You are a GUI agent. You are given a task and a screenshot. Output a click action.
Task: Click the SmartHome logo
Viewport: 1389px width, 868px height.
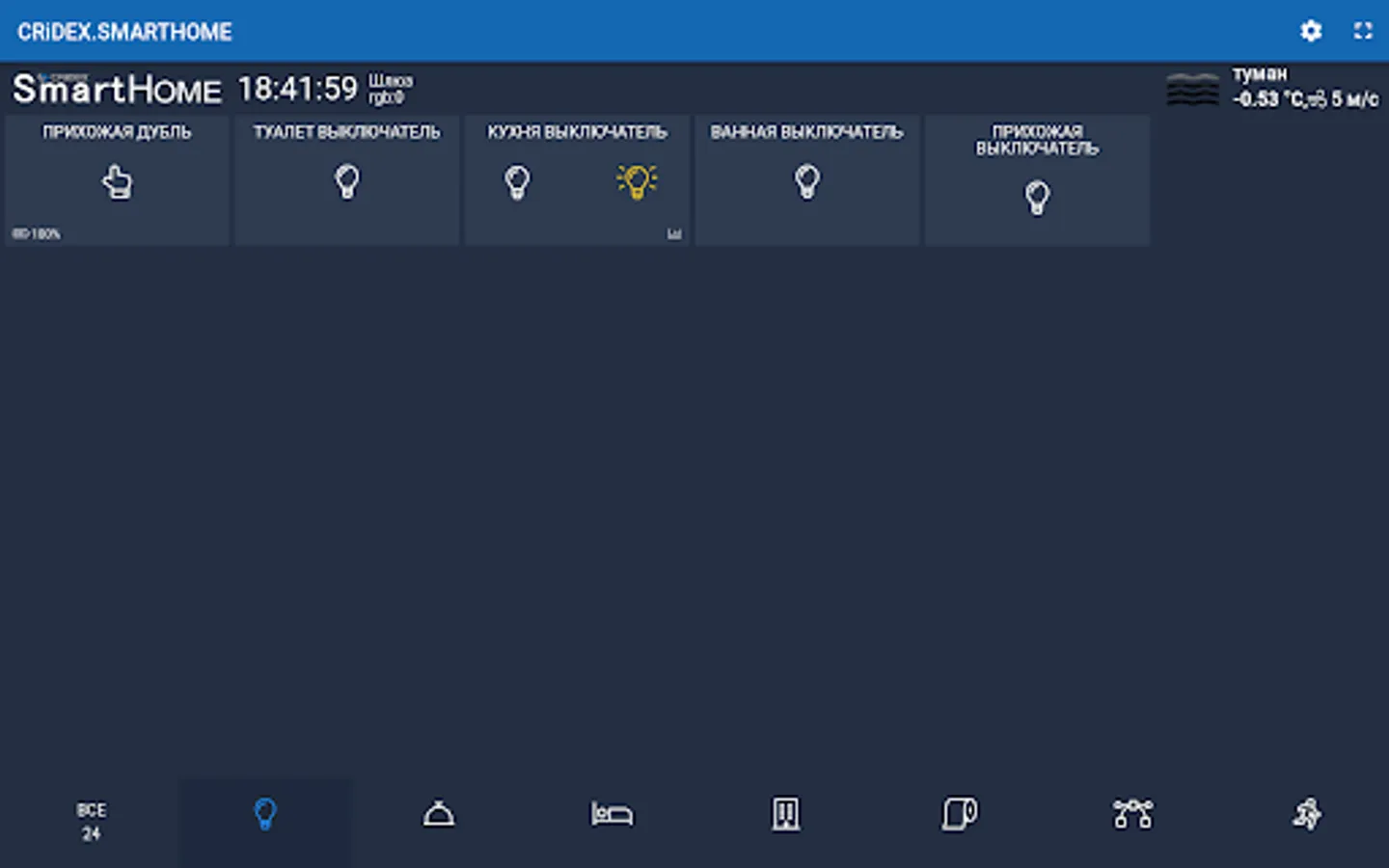pos(117,89)
